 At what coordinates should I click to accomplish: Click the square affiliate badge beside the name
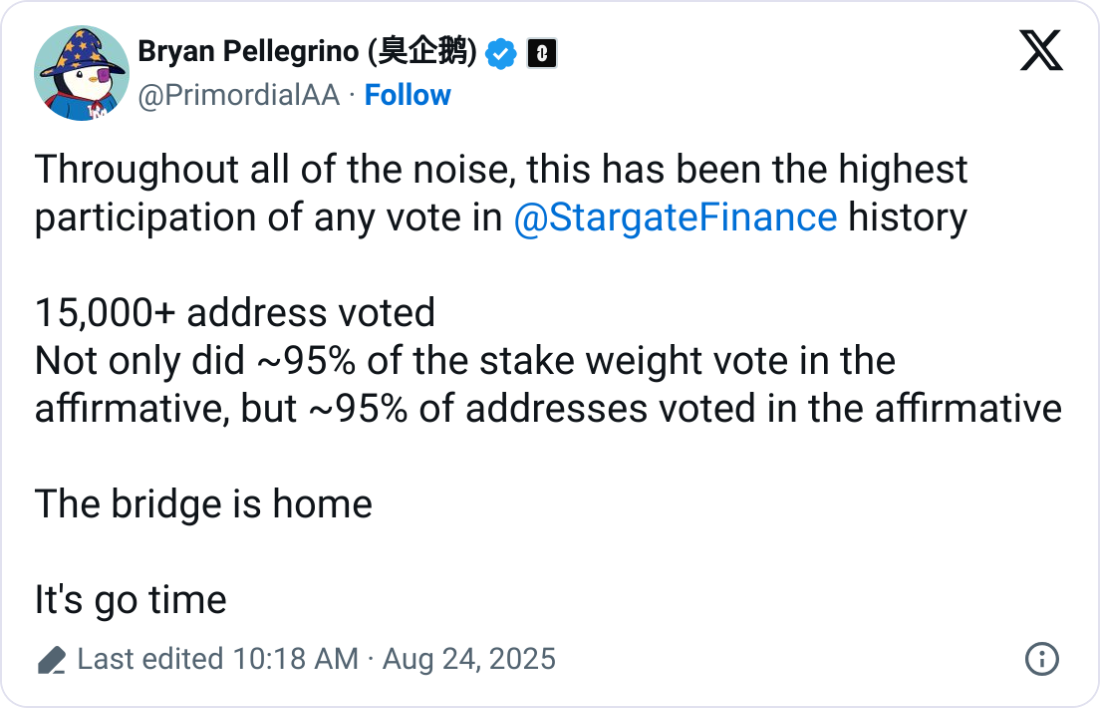click(541, 53)
